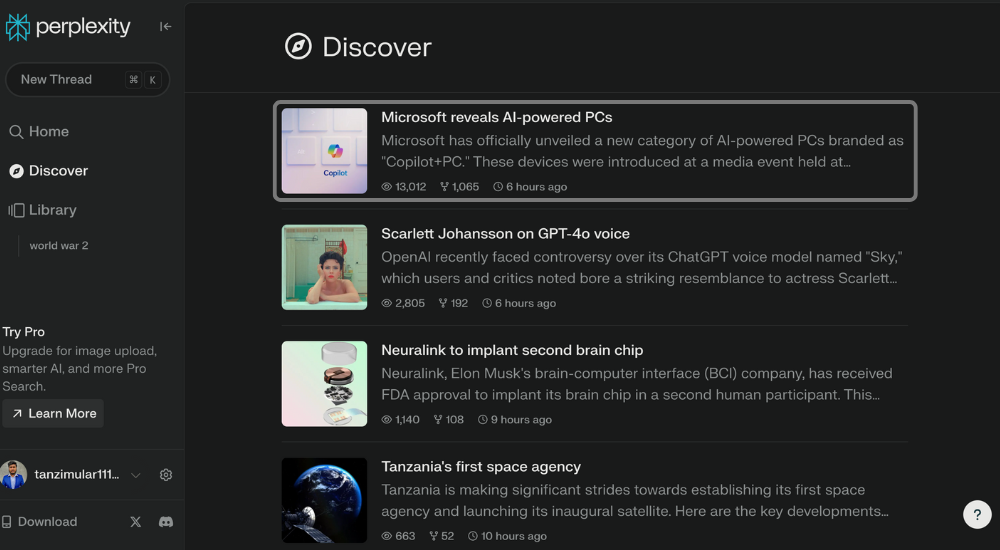The height and width of the screenshot is (550, 1000).
Task: Open the X (Twitter) icon
Action: [x=135, y=522]
